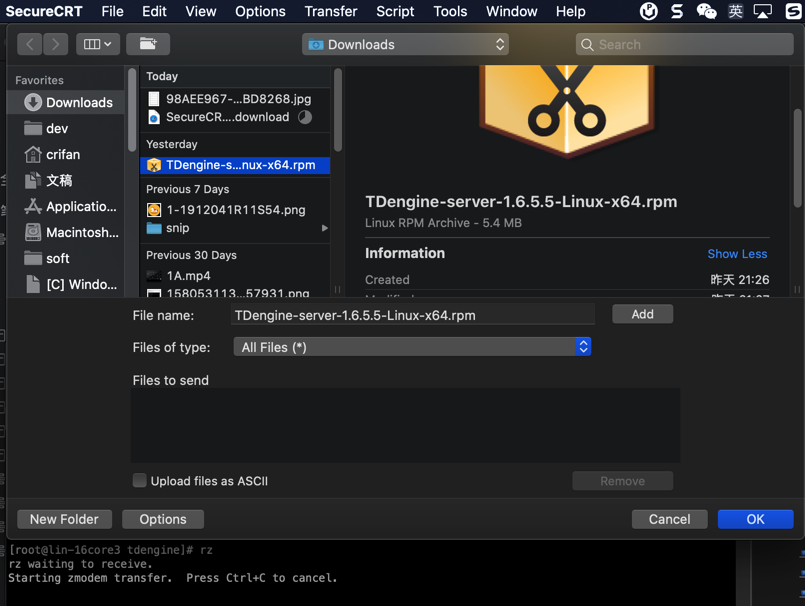Click the back navigation arrow
This screenshot has width=805, height=606.
pos(30,44)
